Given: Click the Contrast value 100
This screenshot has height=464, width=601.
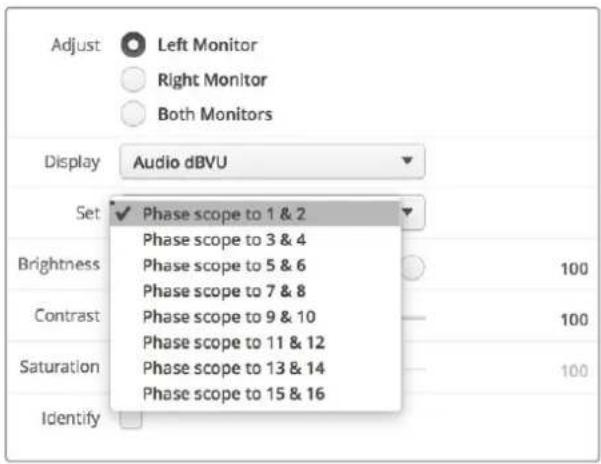Looking at the screenshot, I should pos(574,320).
